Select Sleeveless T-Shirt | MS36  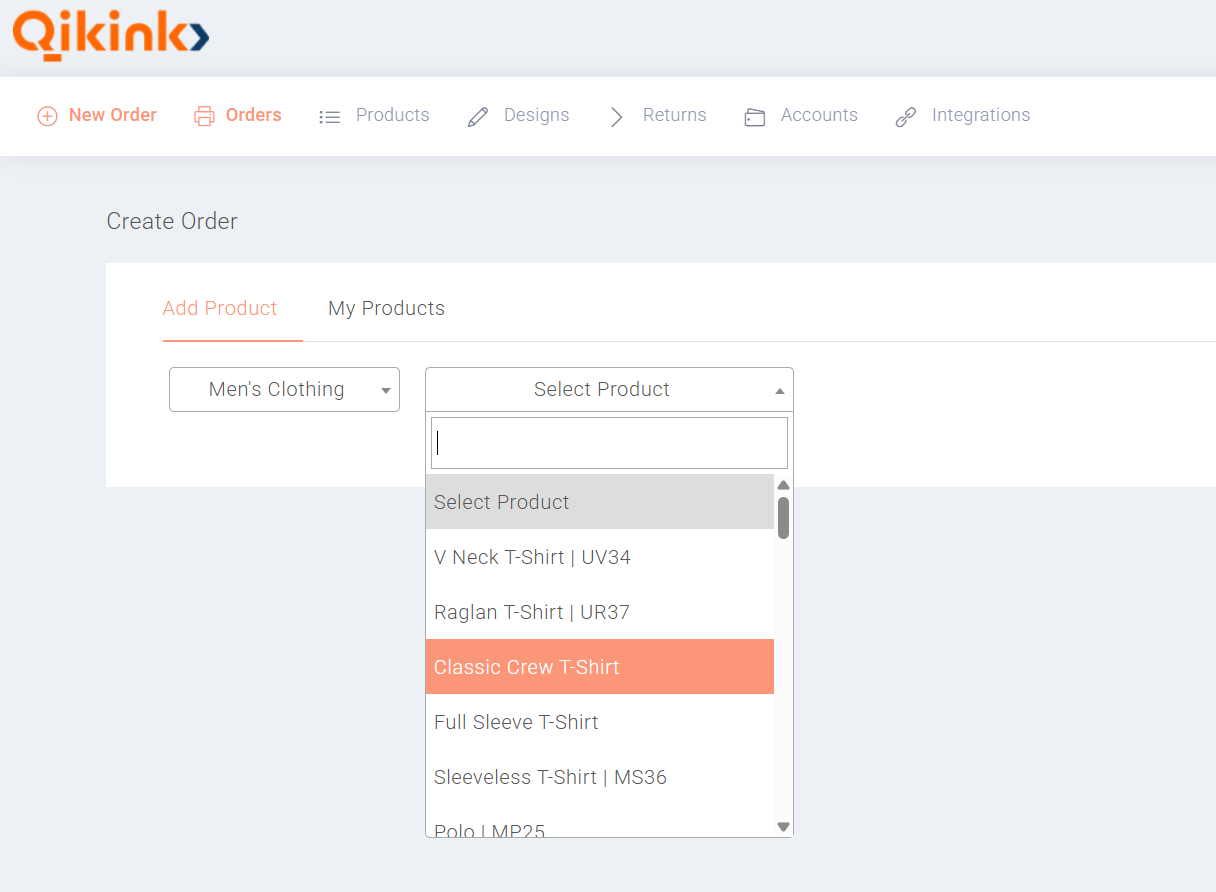pos(600,777)
